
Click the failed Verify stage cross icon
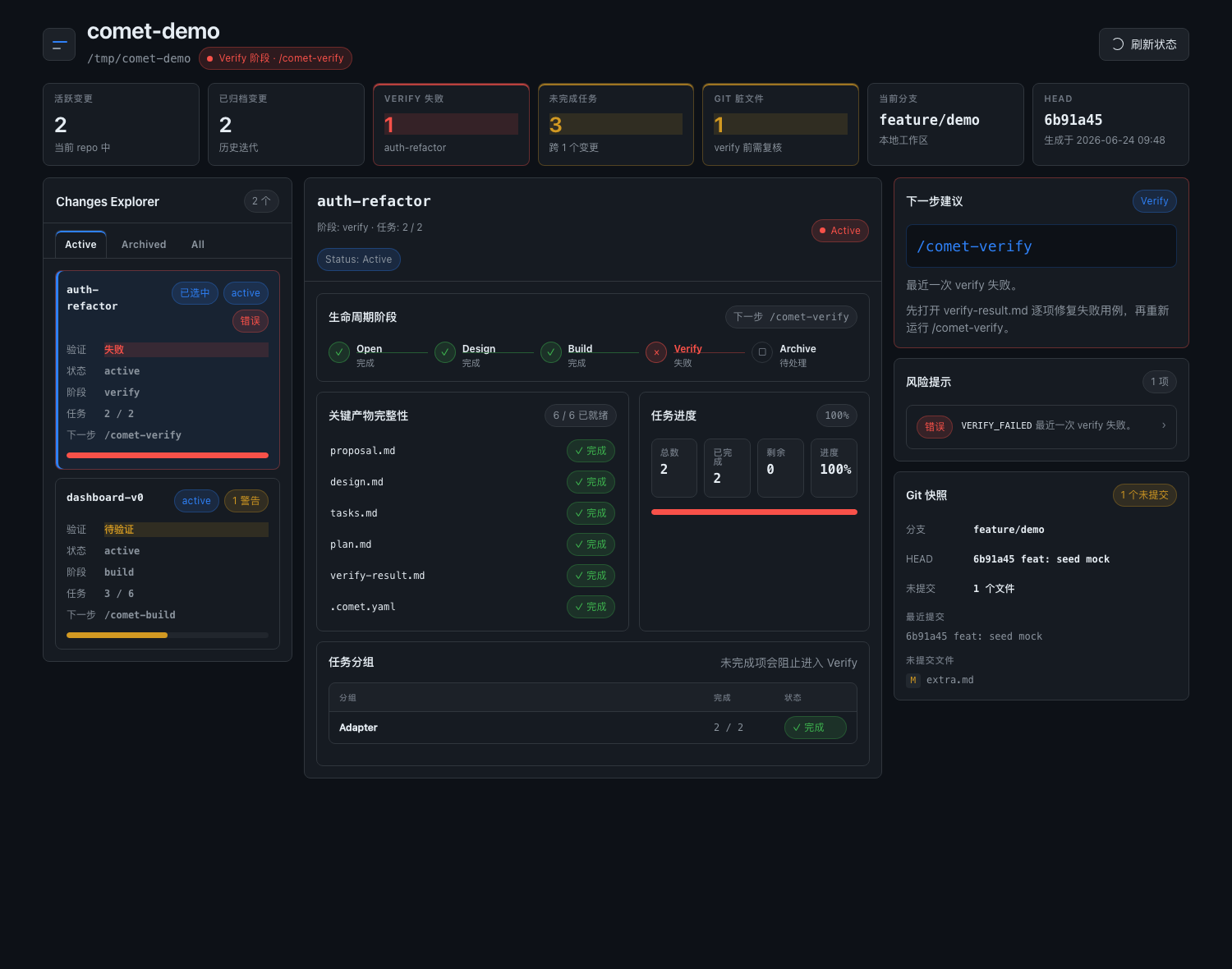656,352
